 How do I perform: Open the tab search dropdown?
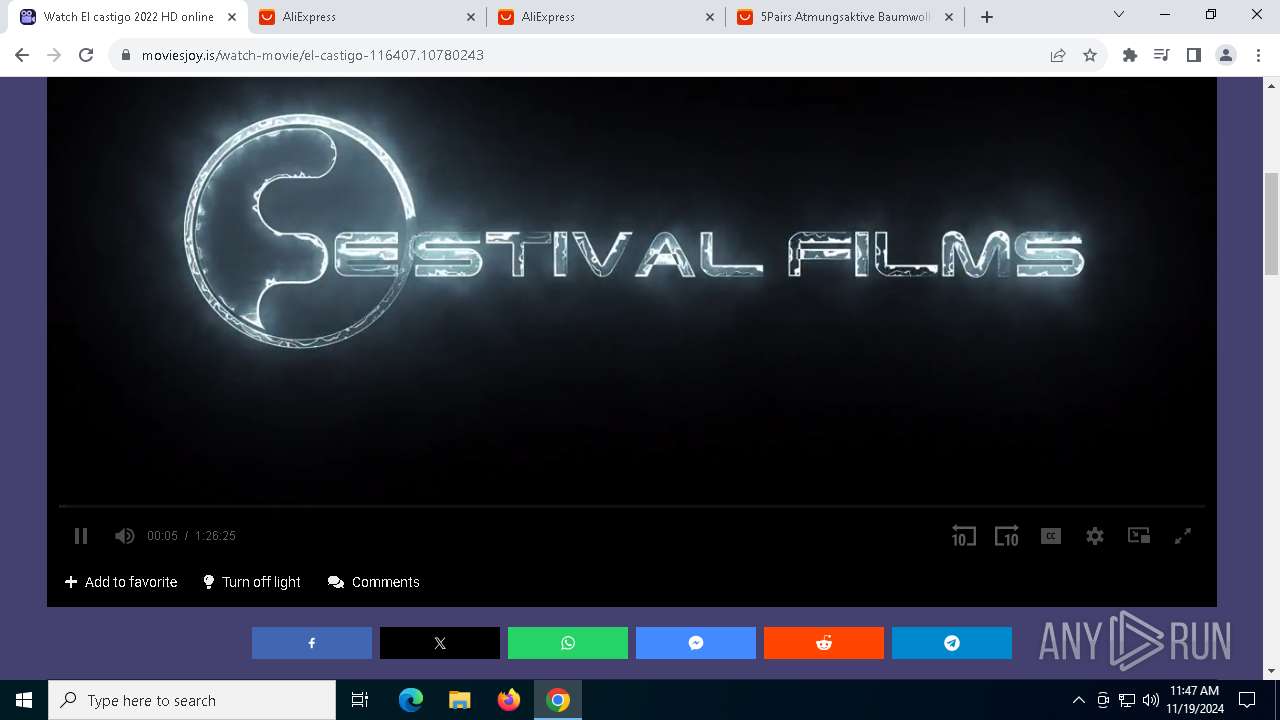pos(1119,15)
